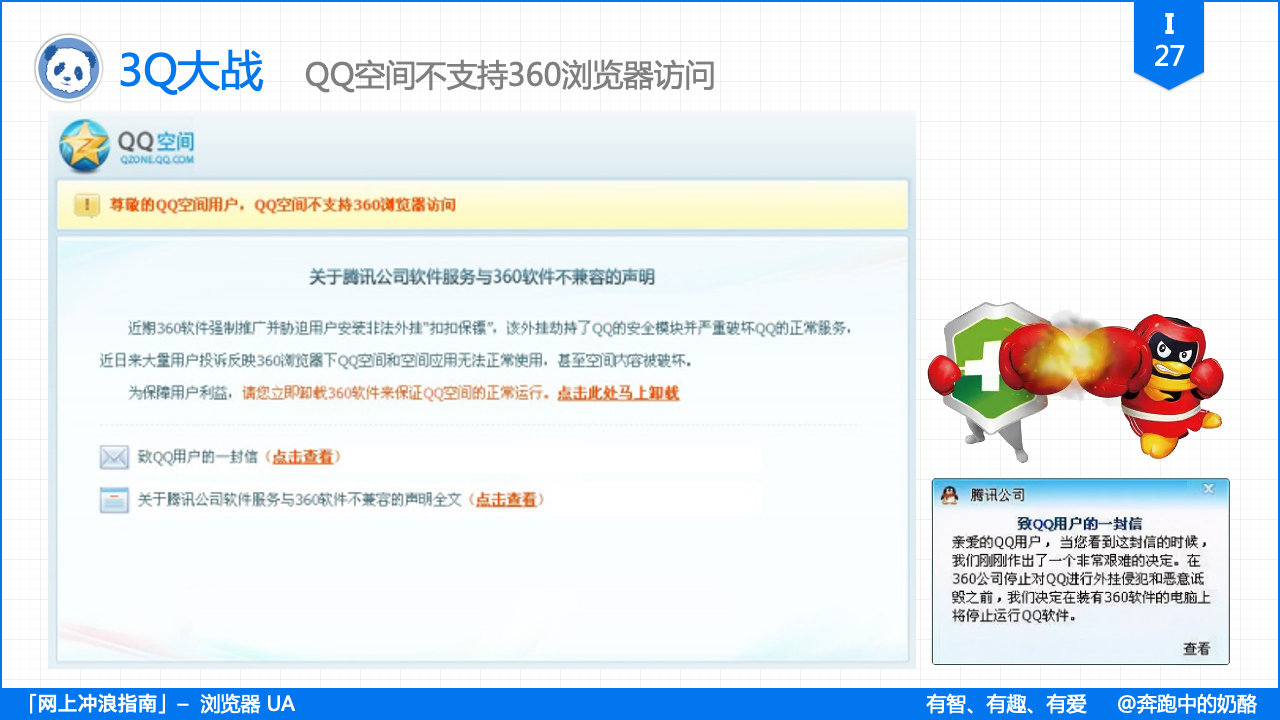
Task: Select the envelope icon beside 致QQ用户的一封信
Action: (113, 456)
